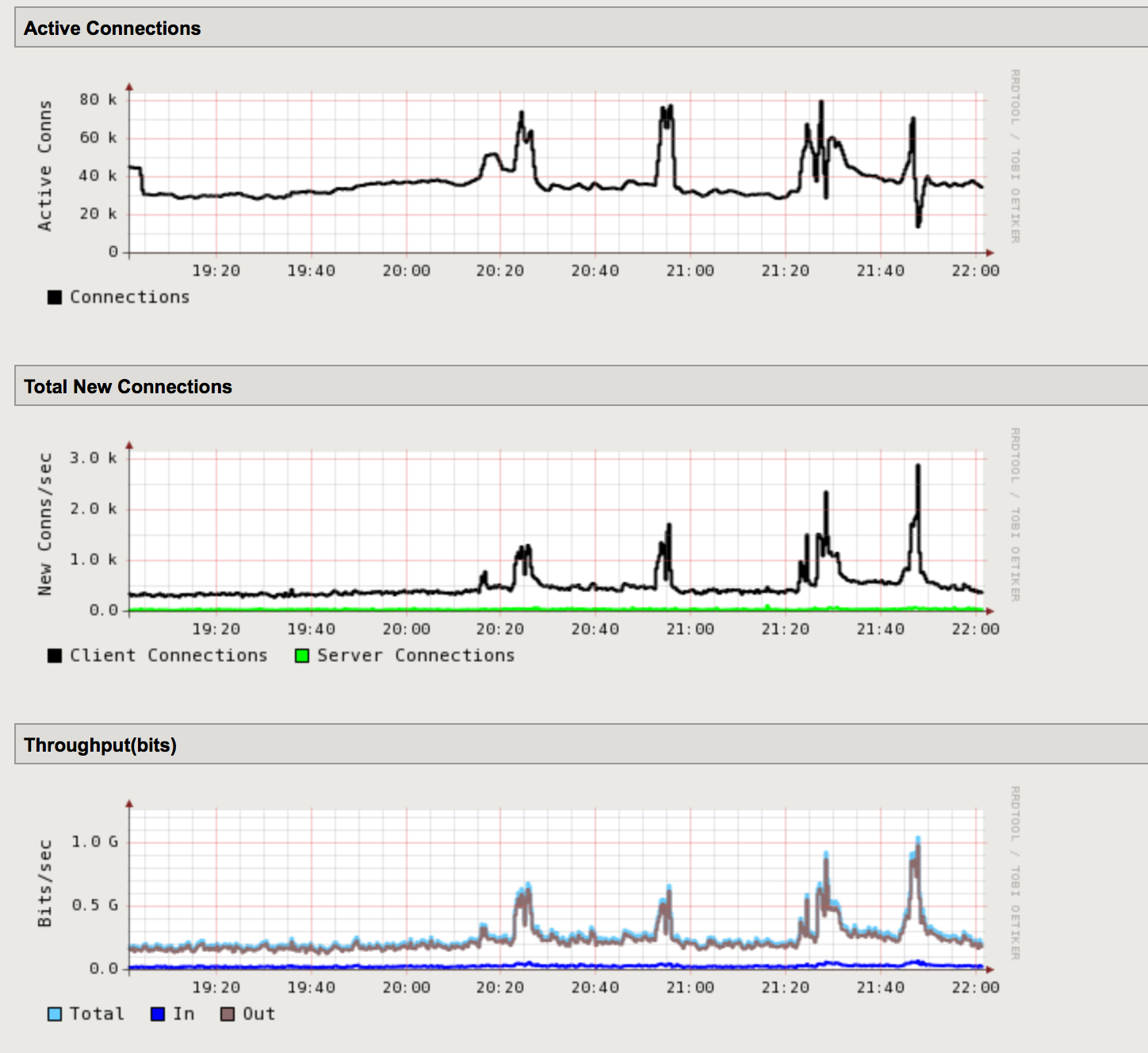Screen dimensions: 1148x1053
Task: Select the green Server Connections legend square
Action: coord(302,655)
